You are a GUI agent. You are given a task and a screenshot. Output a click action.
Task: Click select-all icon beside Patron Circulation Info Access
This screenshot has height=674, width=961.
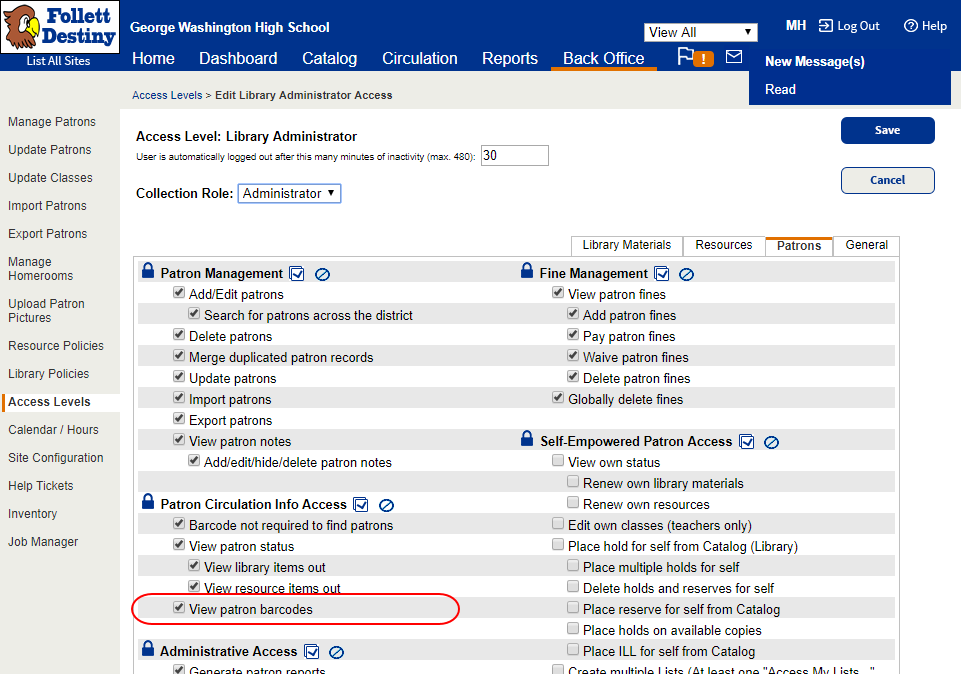pos(361,505)
